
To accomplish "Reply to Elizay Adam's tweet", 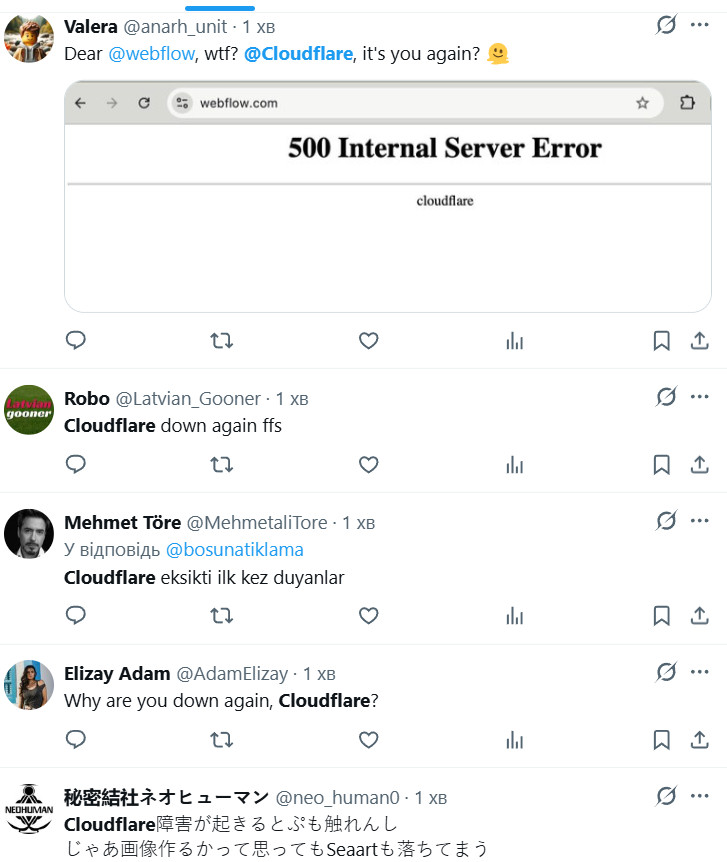I will click(76, 739).
